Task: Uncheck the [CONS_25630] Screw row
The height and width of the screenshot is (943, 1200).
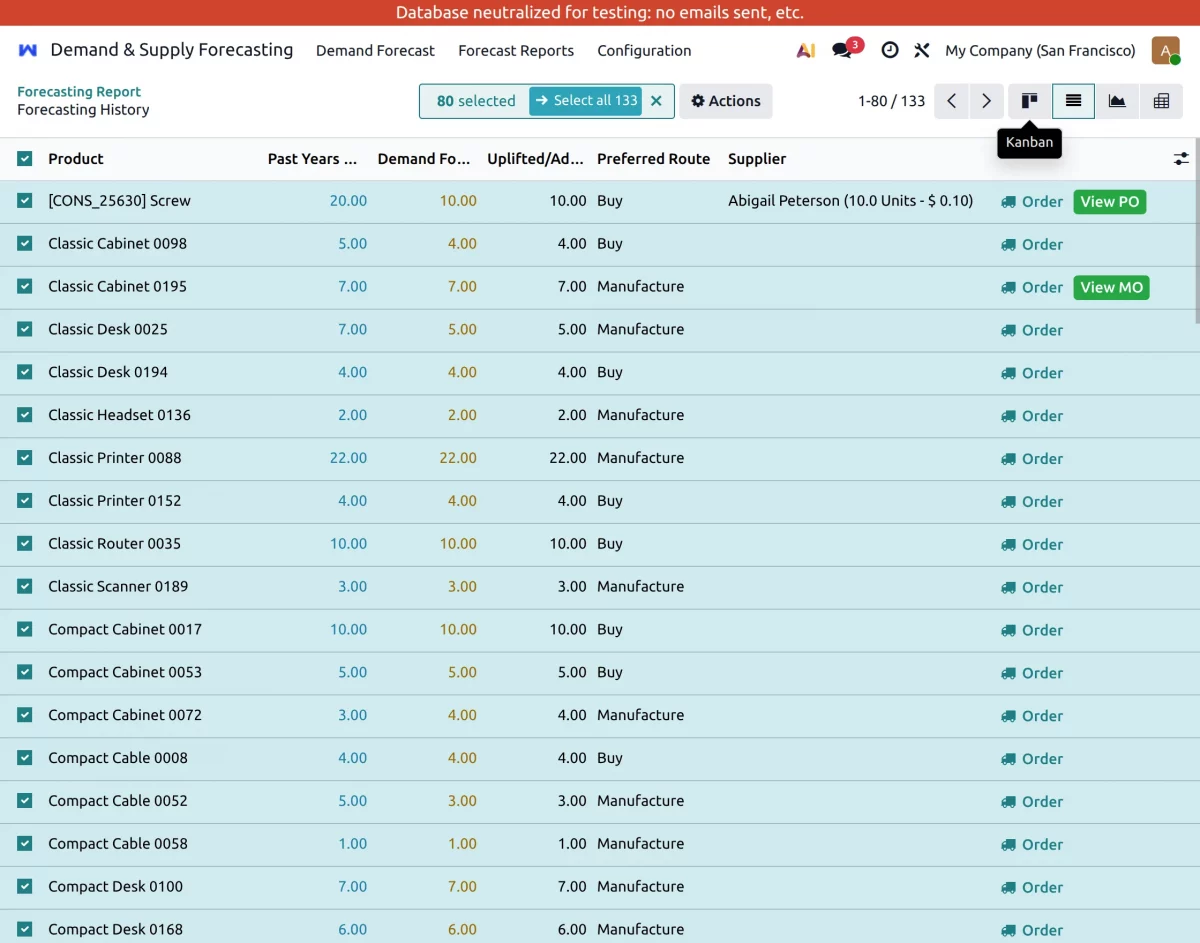Action: coord(25,201)
